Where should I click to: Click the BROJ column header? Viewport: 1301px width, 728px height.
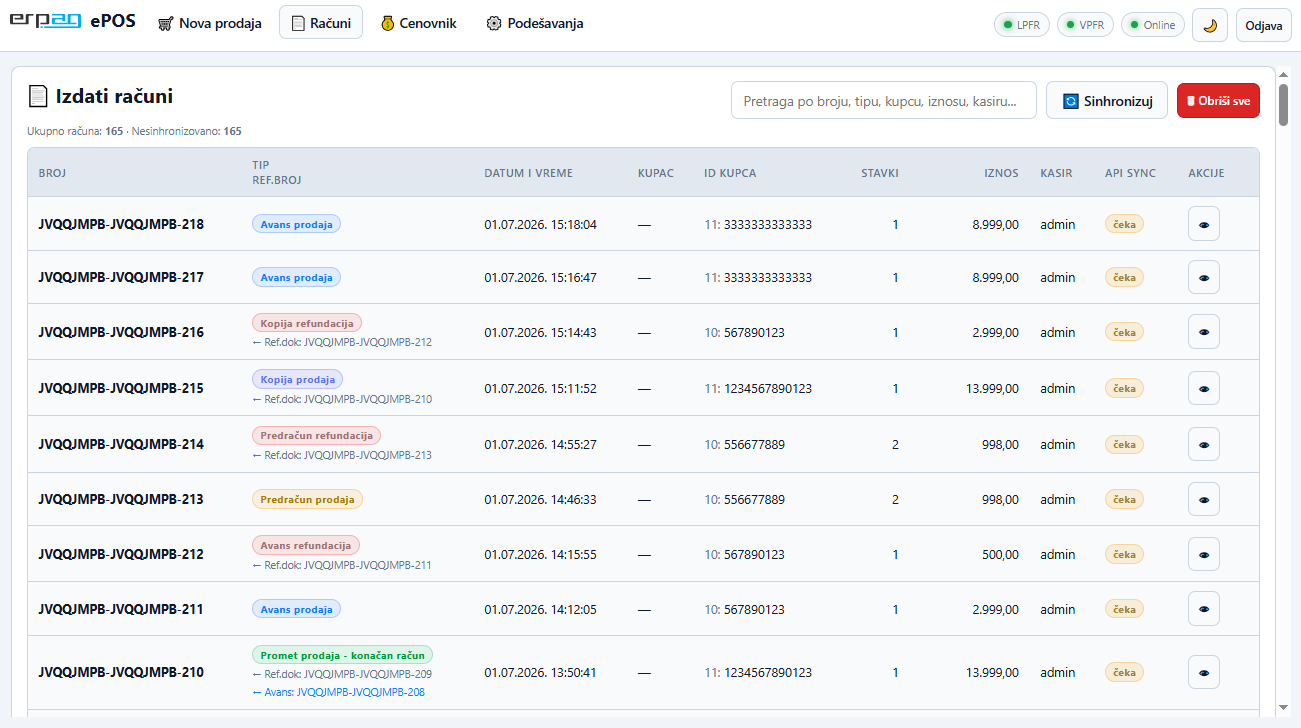click(52, 173)
